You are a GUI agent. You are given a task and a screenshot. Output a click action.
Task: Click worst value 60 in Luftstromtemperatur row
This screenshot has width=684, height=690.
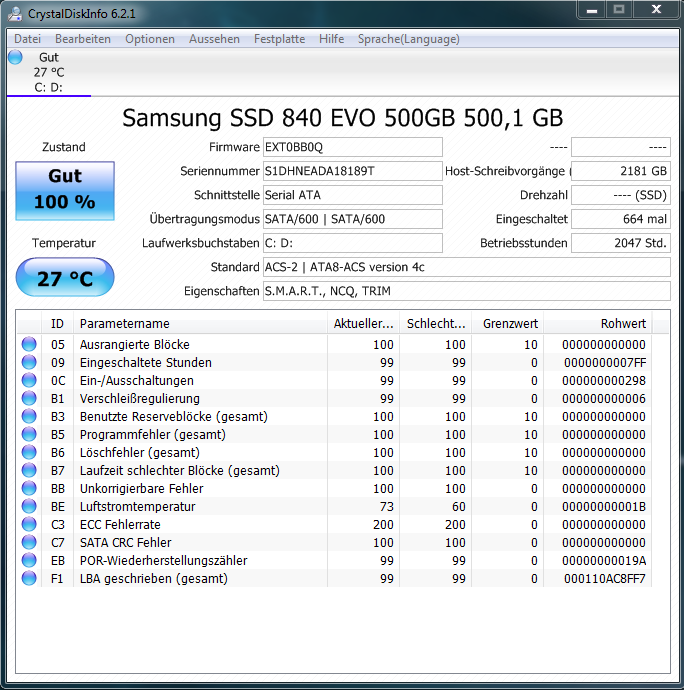click(459, 507)
